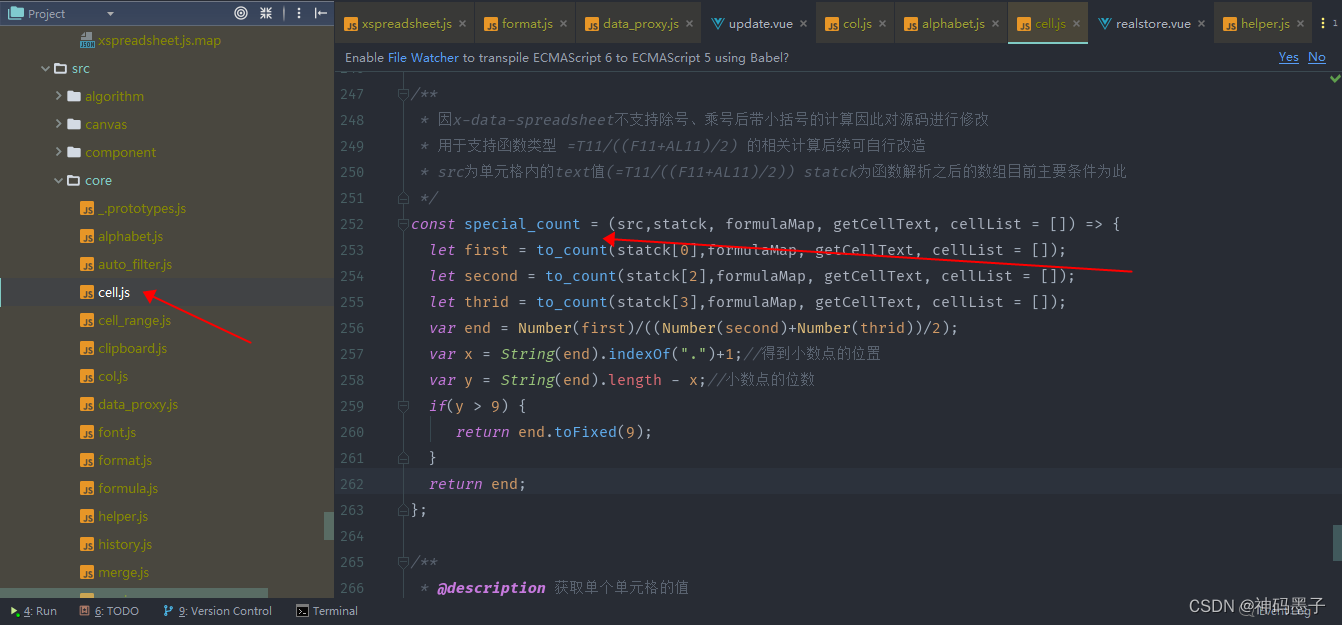This screenshot has height=625, width=1342.
Task: Close the helper.js tab
Action: pos(1300,24)
